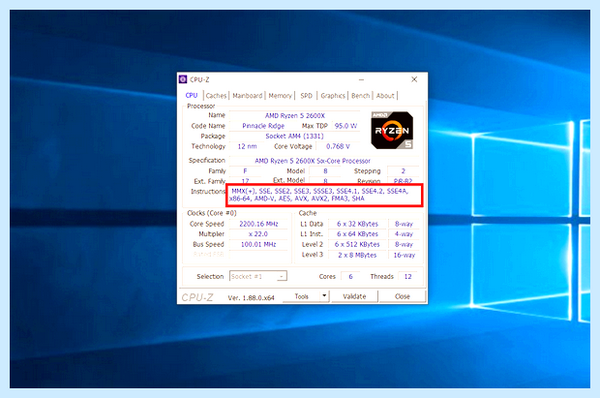Image resolution: width=600 pixels, height=398 pixels.
Task: Click the bus speed 100.01 MHz
Action: coord(258,244)
